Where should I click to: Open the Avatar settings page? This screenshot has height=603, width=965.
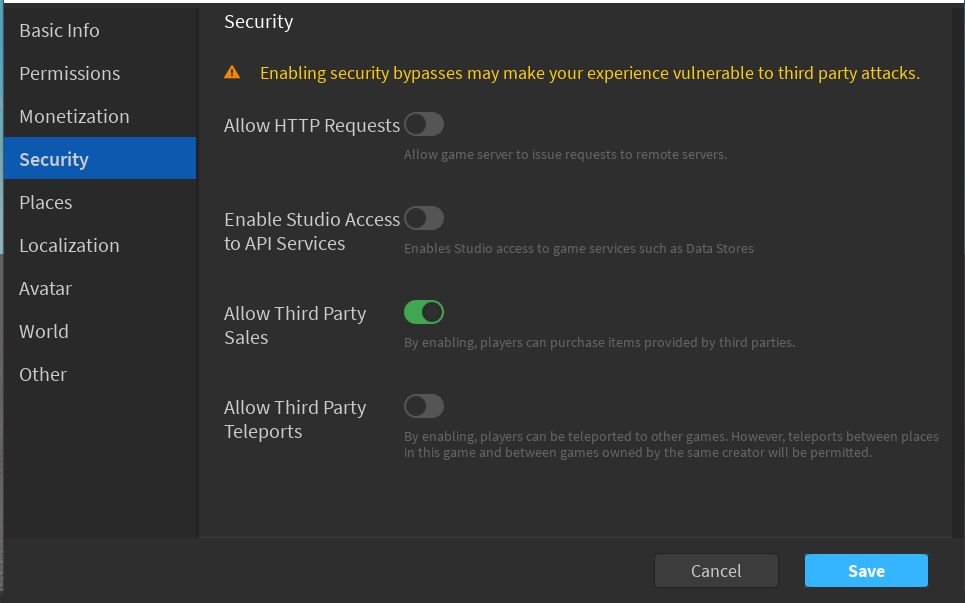click(x=45, y=288)
